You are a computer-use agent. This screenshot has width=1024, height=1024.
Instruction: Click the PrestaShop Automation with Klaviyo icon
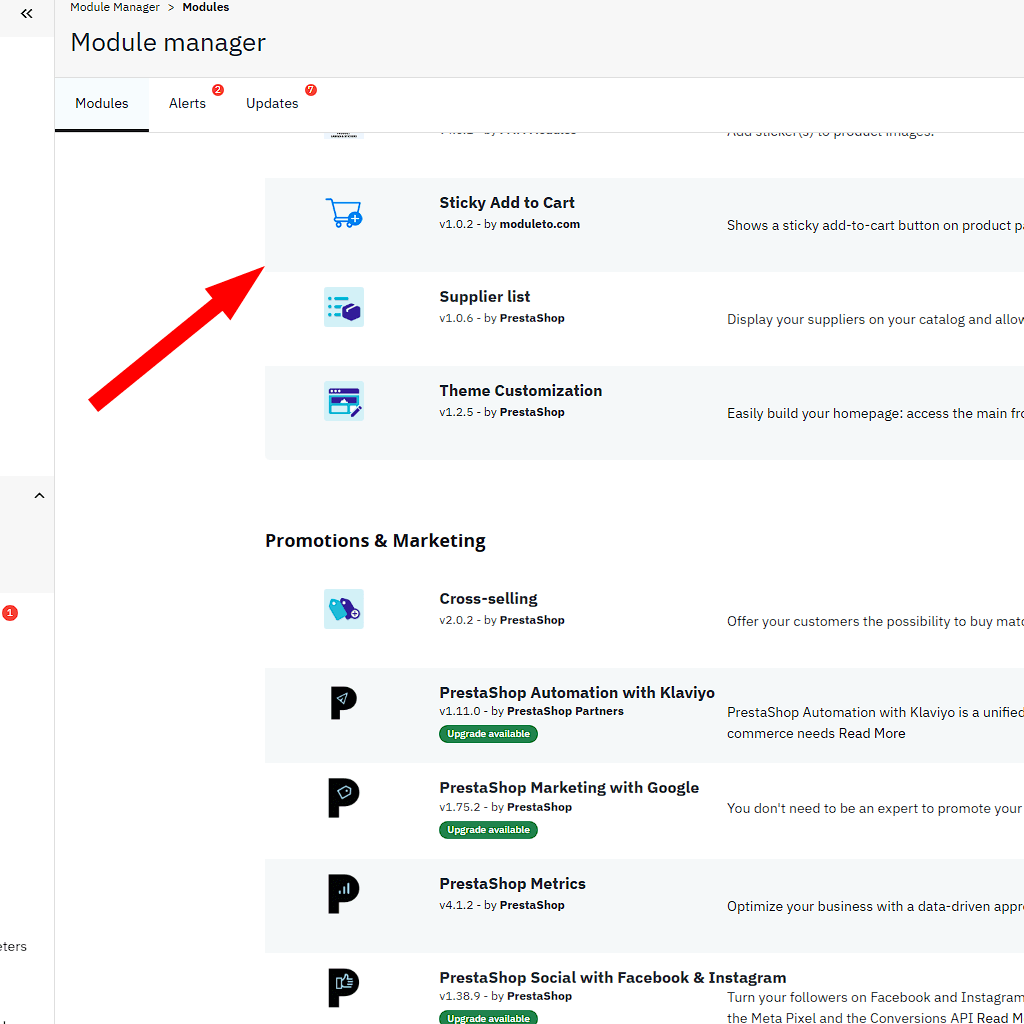pyautogui.click(x=344, y=703)
